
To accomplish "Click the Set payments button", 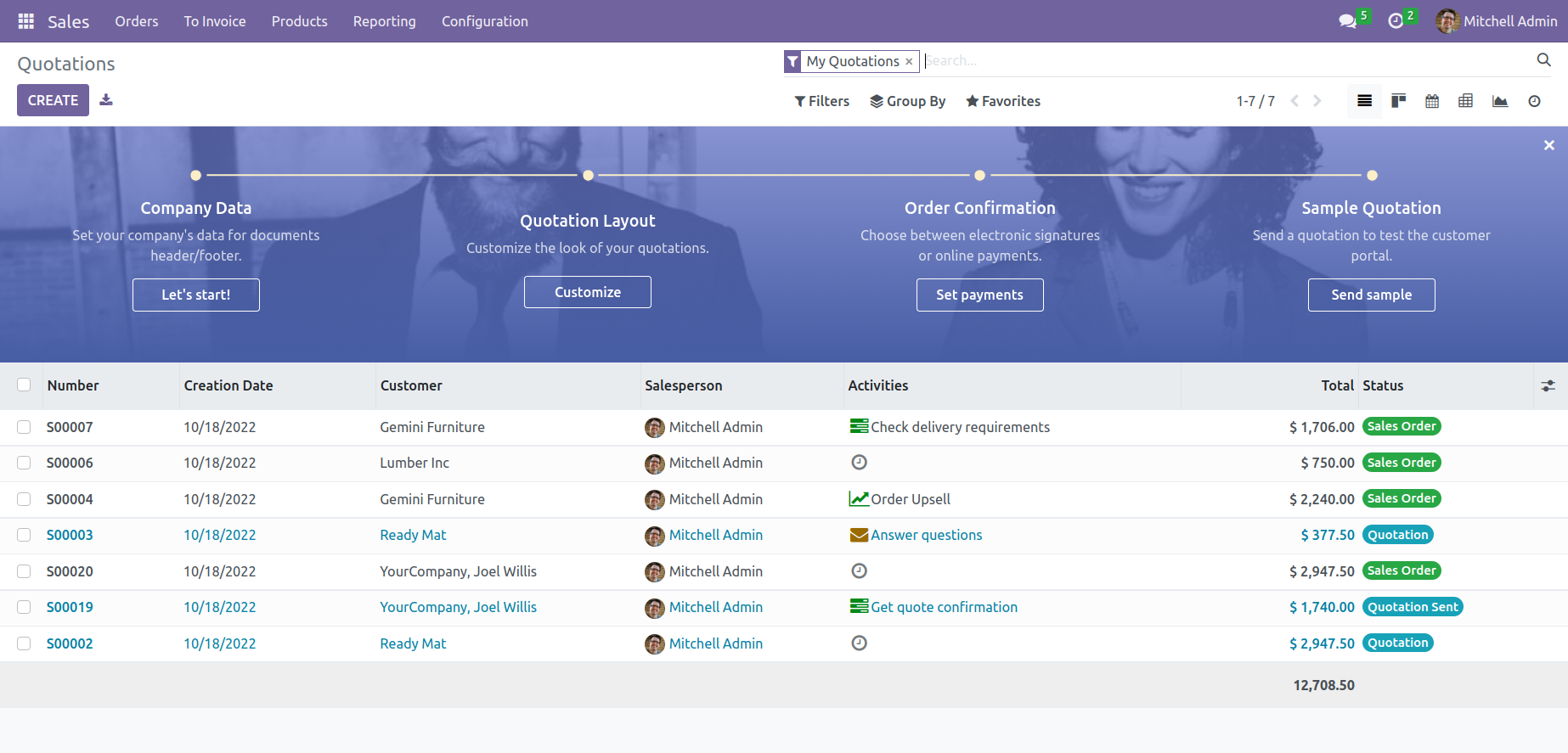I will [979, 295].
